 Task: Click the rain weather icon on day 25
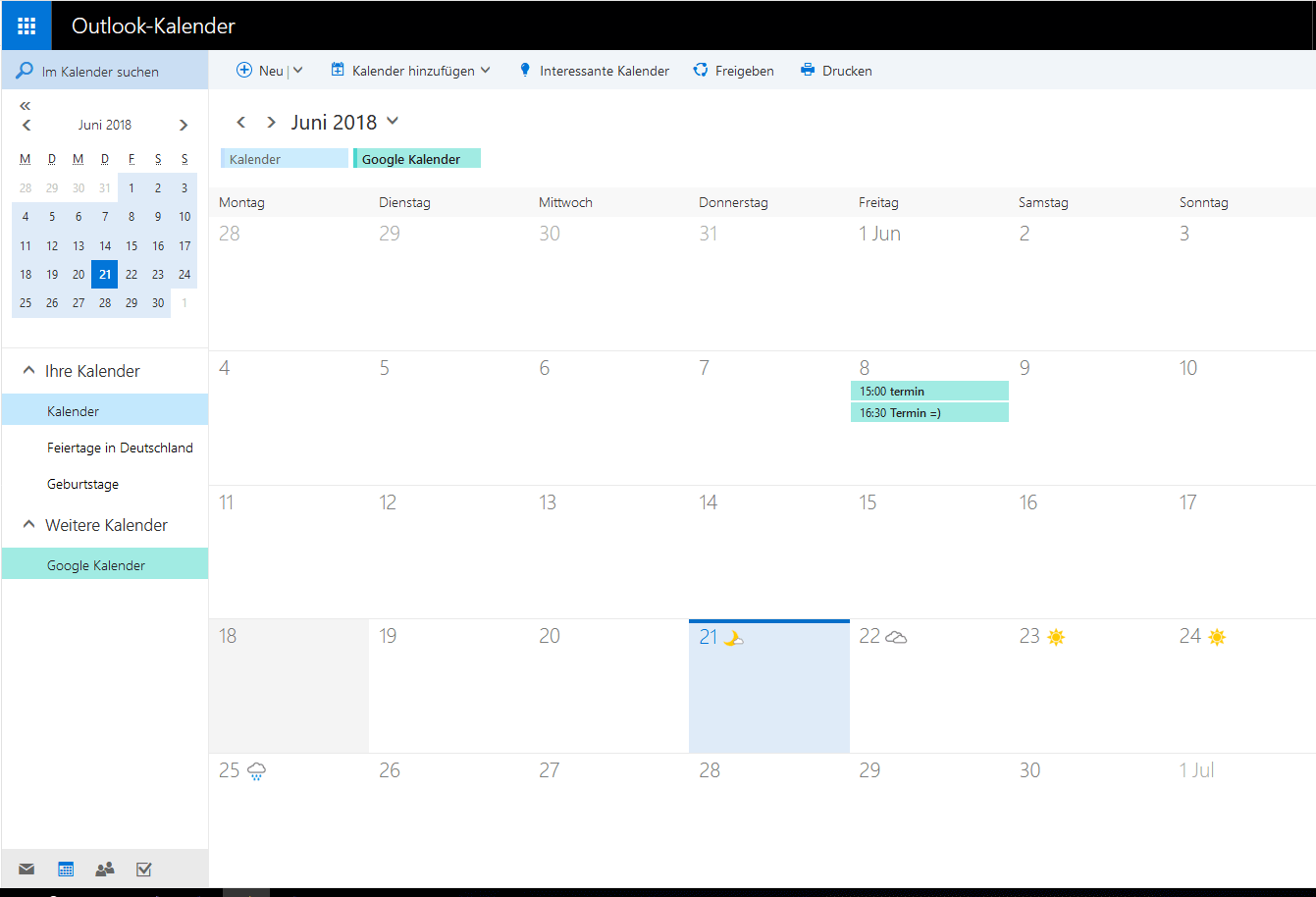256,771
